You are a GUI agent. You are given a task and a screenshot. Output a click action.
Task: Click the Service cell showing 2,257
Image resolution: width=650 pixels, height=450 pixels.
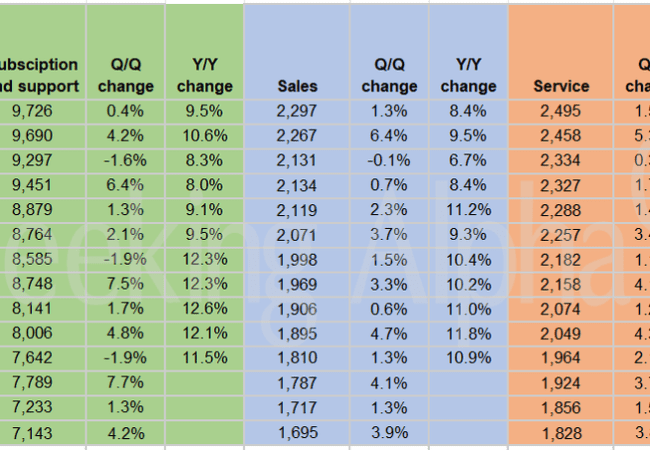pos(560,233)
